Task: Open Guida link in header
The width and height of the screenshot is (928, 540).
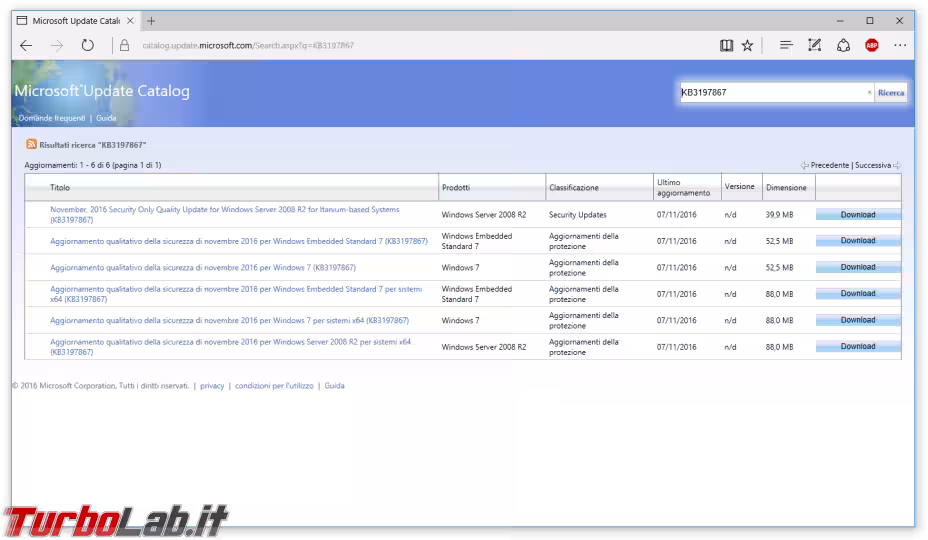Action: click(106, 118)
